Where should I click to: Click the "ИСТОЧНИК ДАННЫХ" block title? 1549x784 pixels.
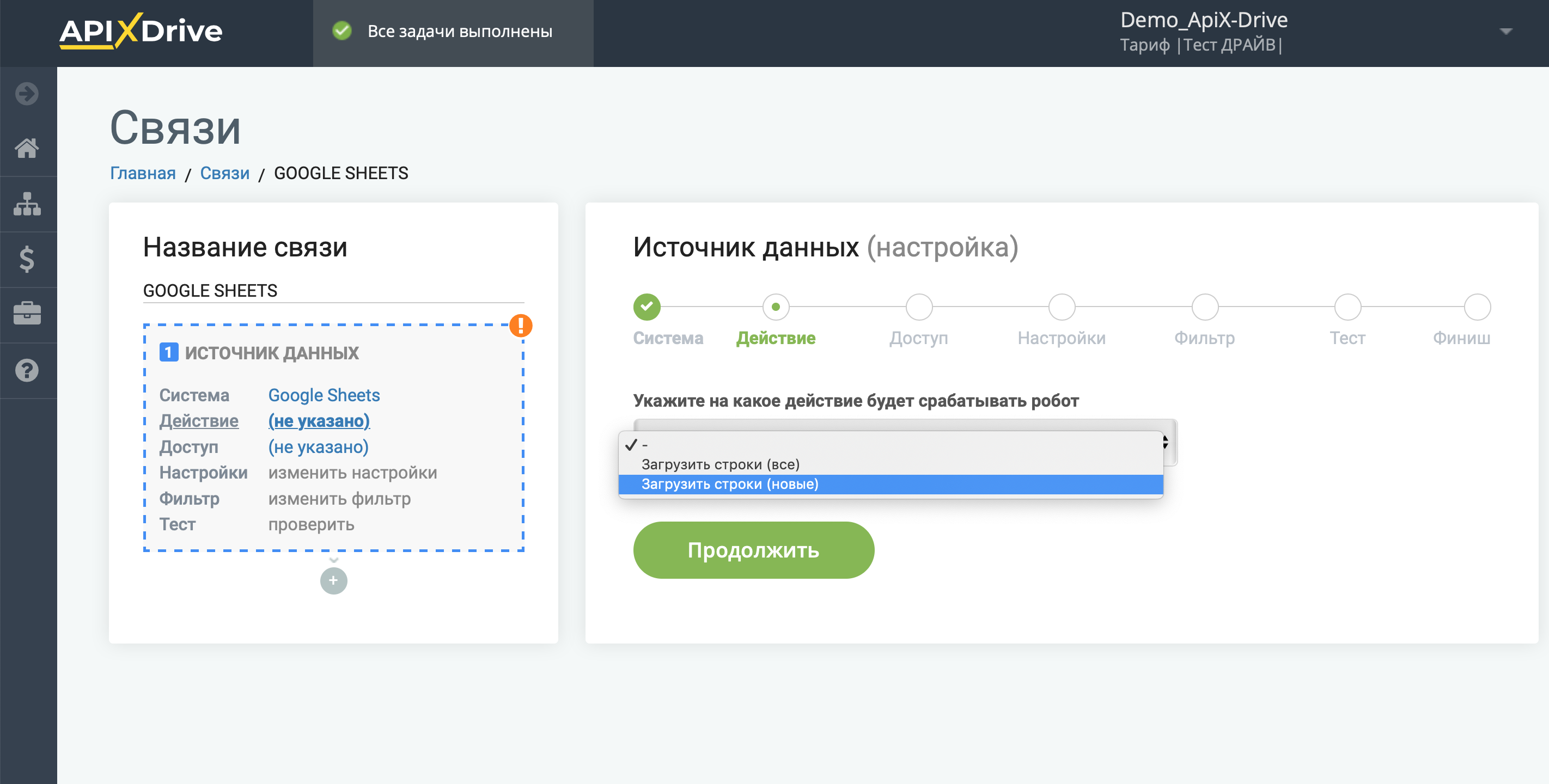click(272, 353)
